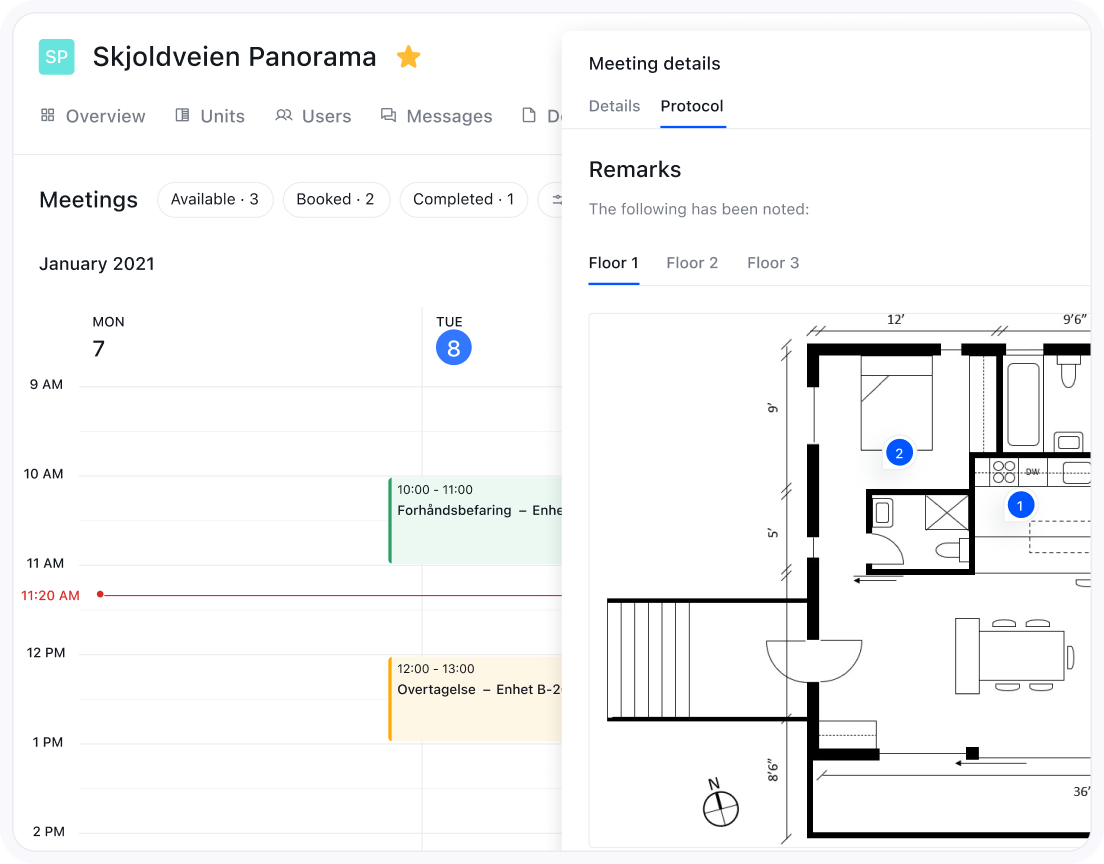Show the Floor 3 plan
The height and width of the screenshot is (864, 1104).
coord(773,263)
